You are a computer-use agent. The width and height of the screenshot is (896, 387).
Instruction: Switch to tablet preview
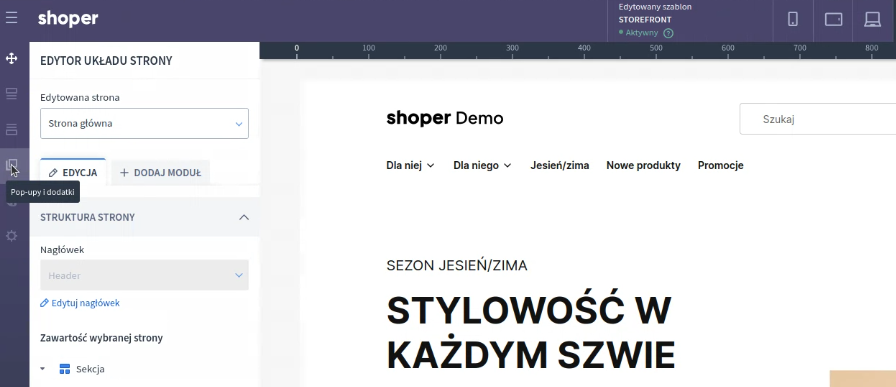click(834, 19)
